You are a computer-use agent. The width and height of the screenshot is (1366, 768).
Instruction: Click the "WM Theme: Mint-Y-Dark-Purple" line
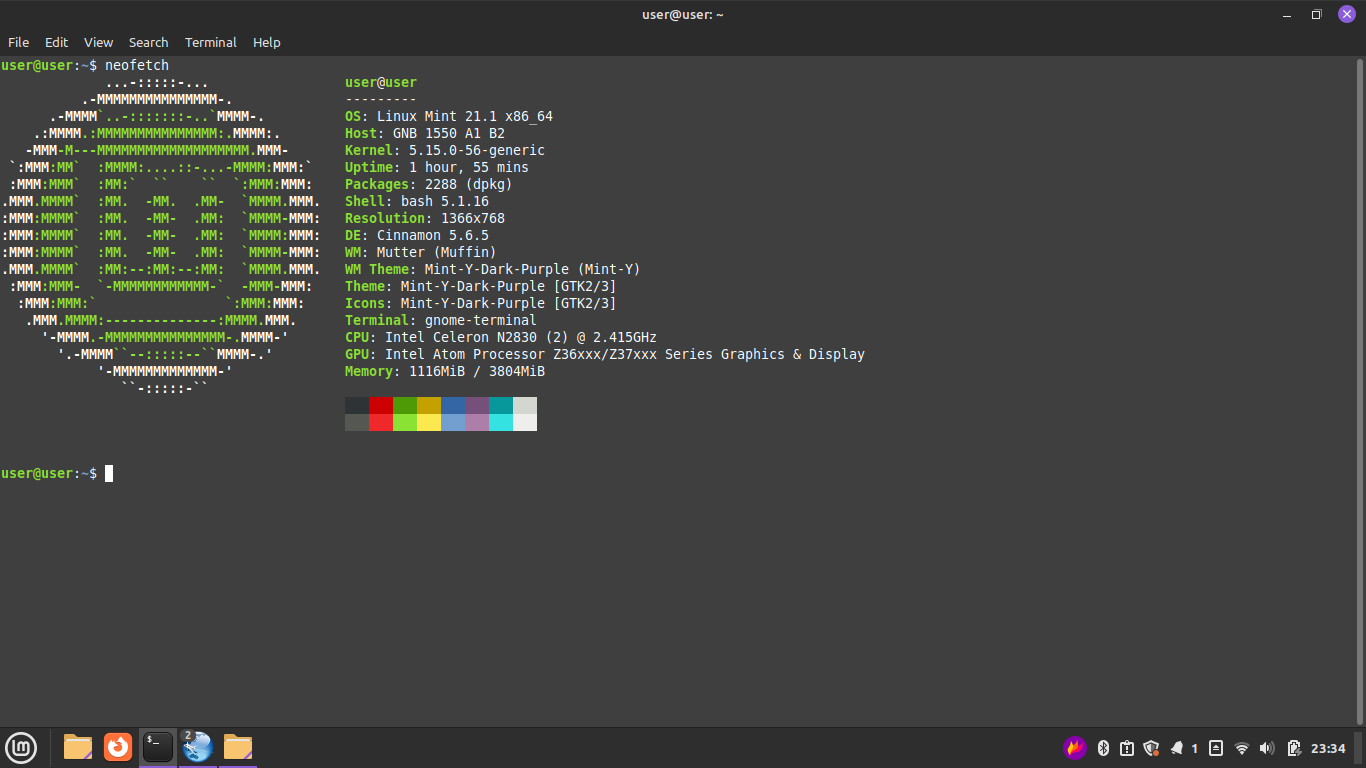493,269
